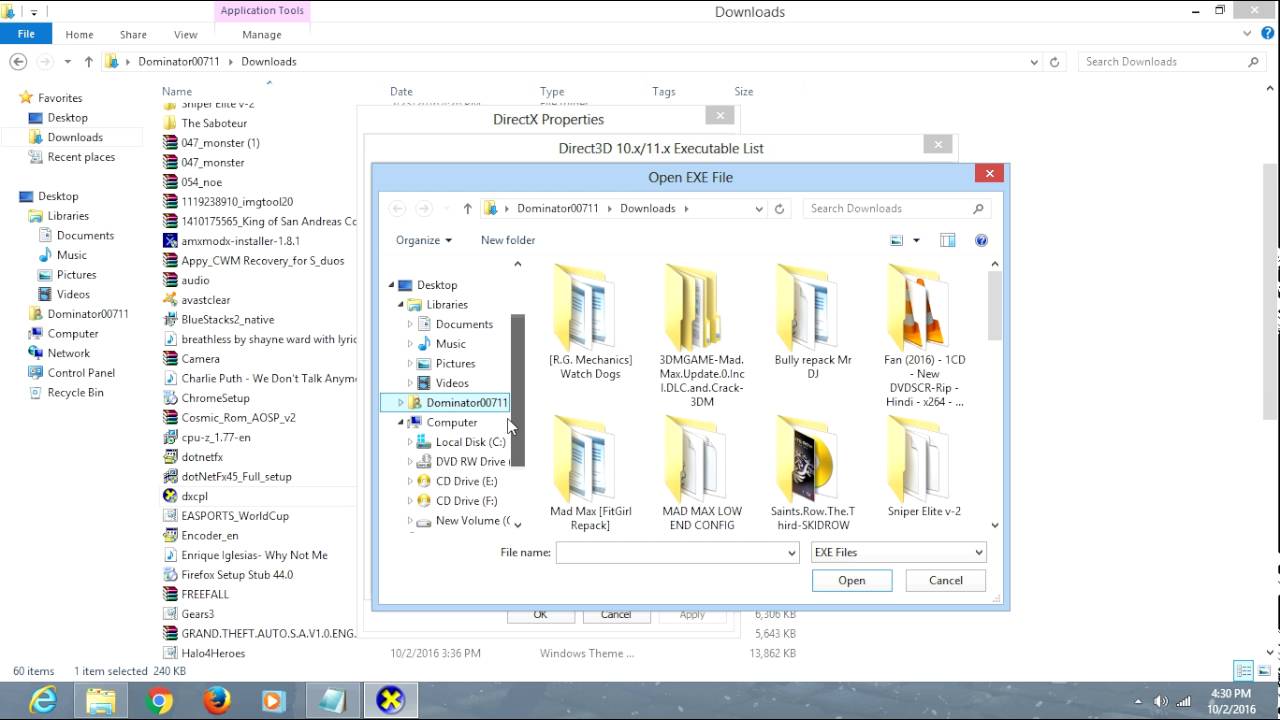Switch to Share ribbon tab
Image resolution: width=1280 pixels, height=720 pixels.
(133, 34)
